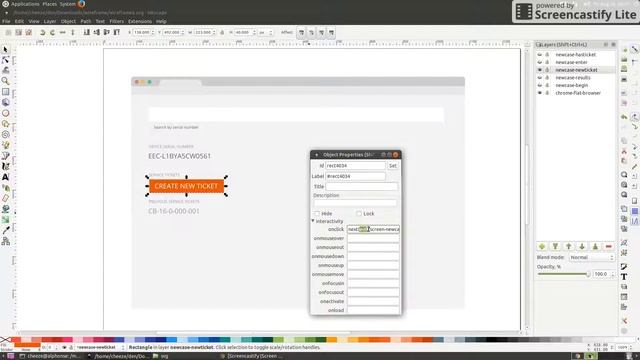Toggle visibility of newcase-enter layer
640x360 pixels.
pyautogui.click(x=540, y=62)
